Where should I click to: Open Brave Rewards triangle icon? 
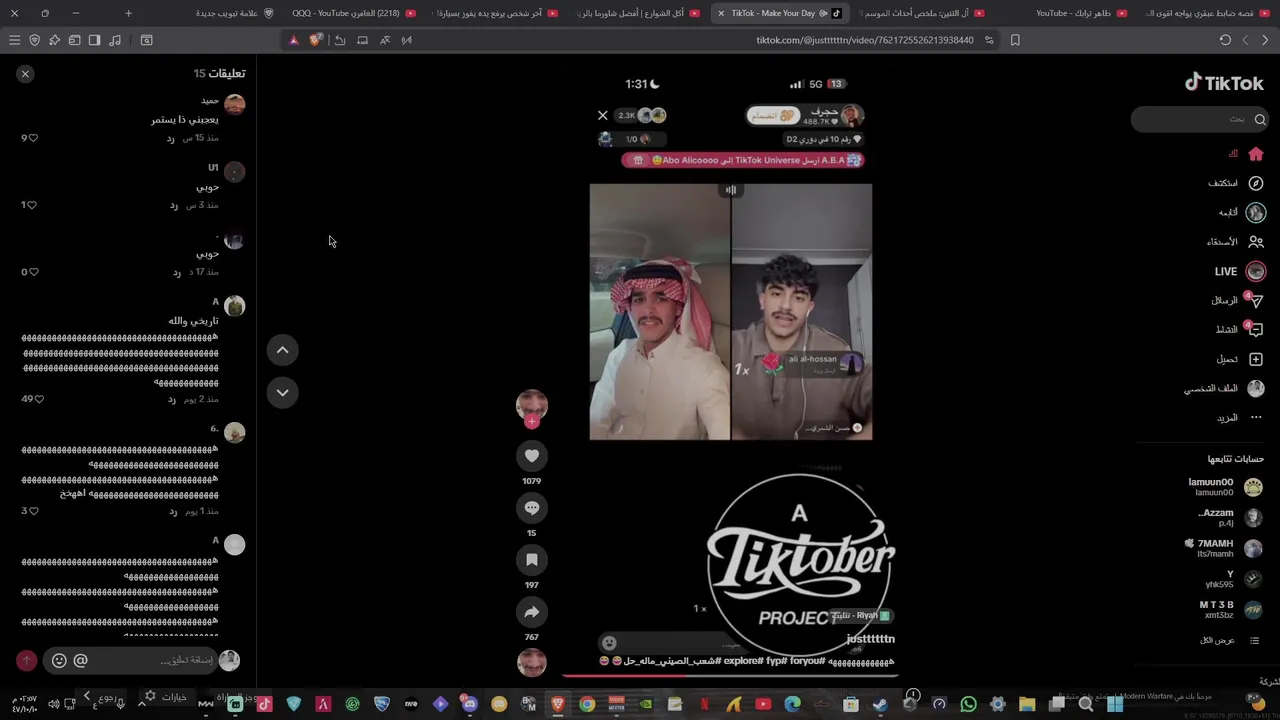click(x=294, y=40)
